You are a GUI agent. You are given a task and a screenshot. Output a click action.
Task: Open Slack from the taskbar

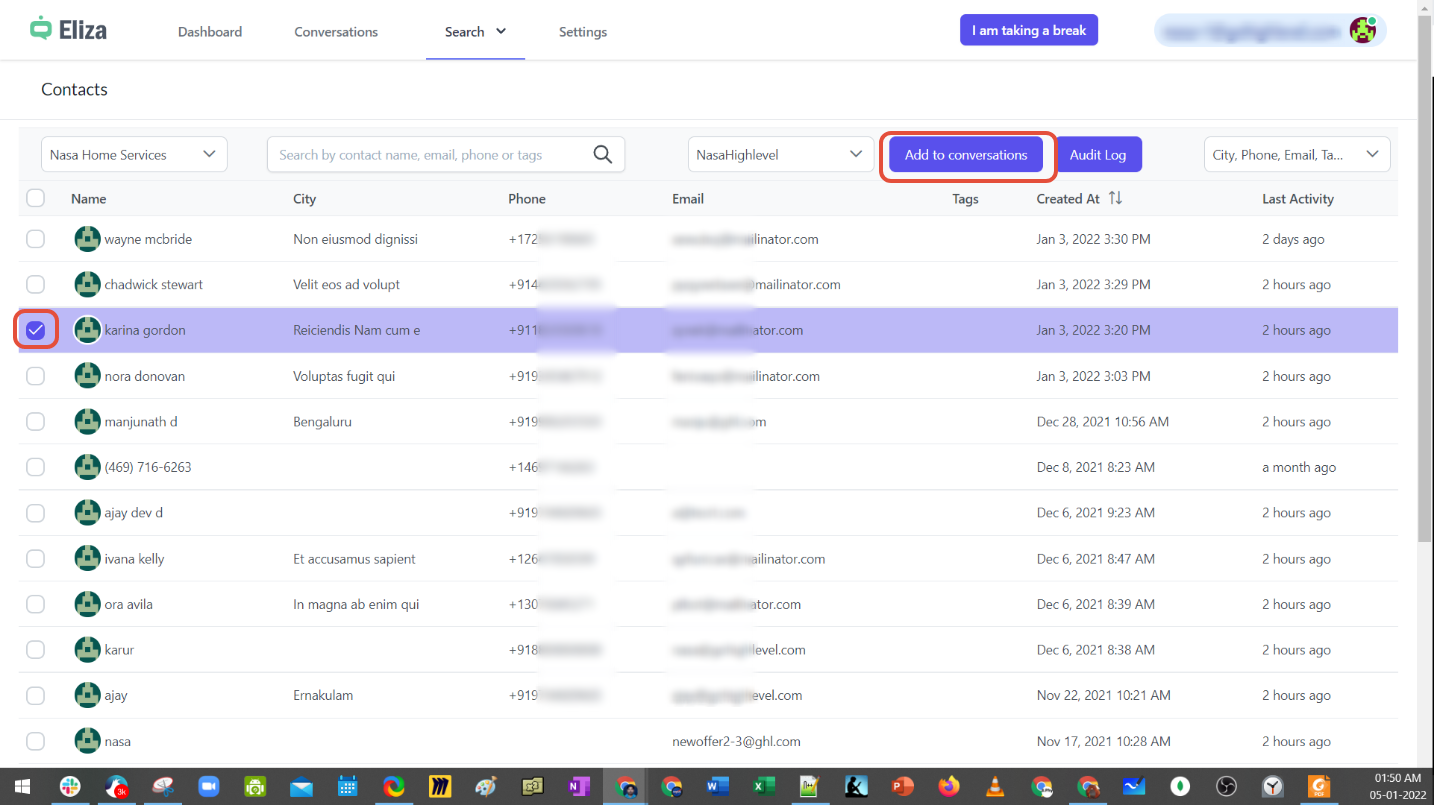click(70, 787)
